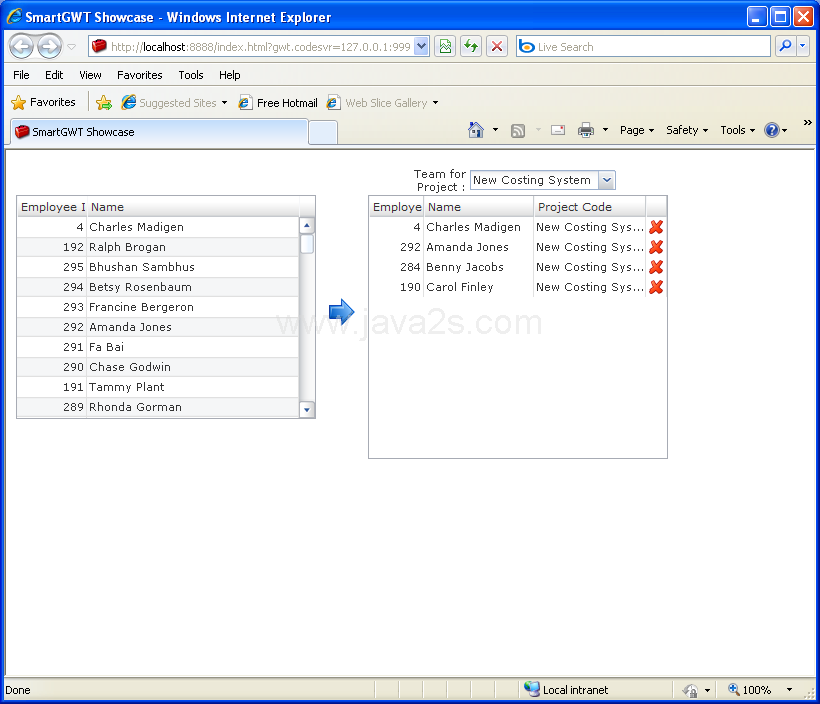The height and width of the screenshot is (704, 820).
Task: Open the zoom level dropdown arrow
Action: click(789, 690)
